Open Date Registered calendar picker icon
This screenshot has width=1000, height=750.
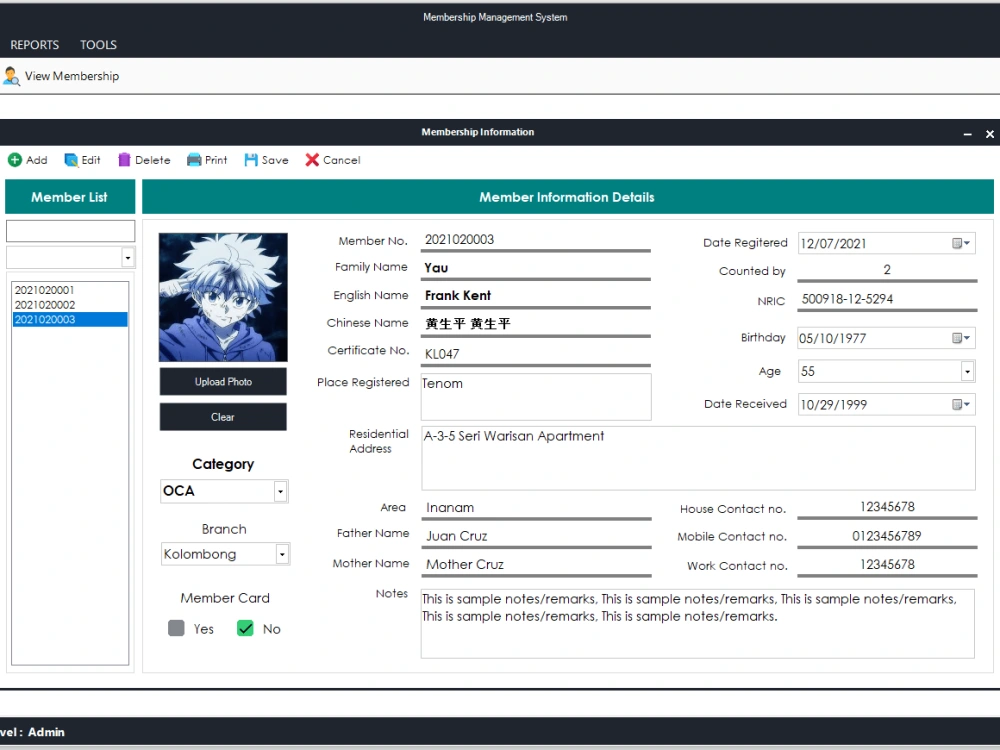click(960, 243)
